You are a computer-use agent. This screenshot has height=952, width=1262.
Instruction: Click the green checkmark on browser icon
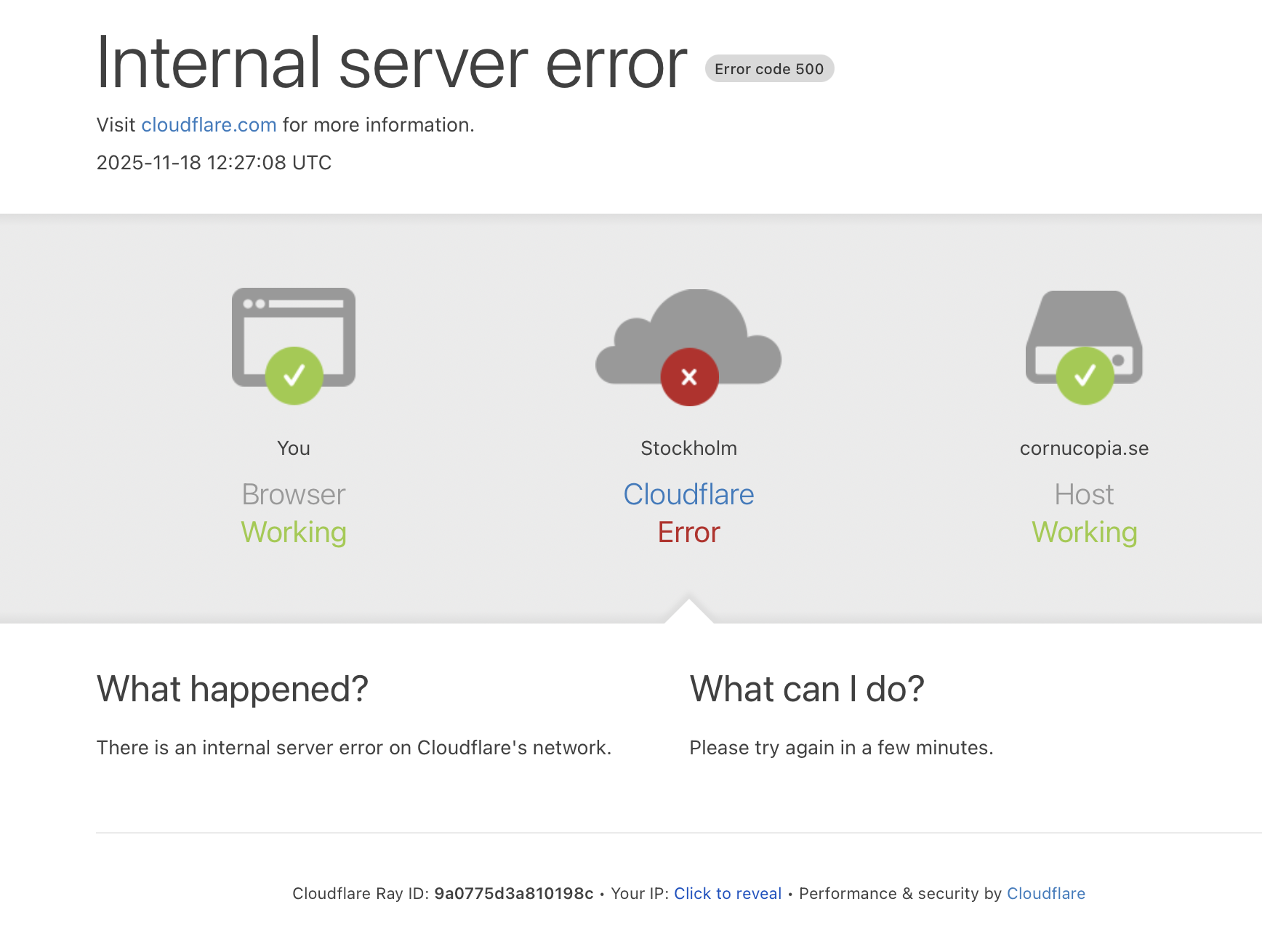click(x=294, y=376)
